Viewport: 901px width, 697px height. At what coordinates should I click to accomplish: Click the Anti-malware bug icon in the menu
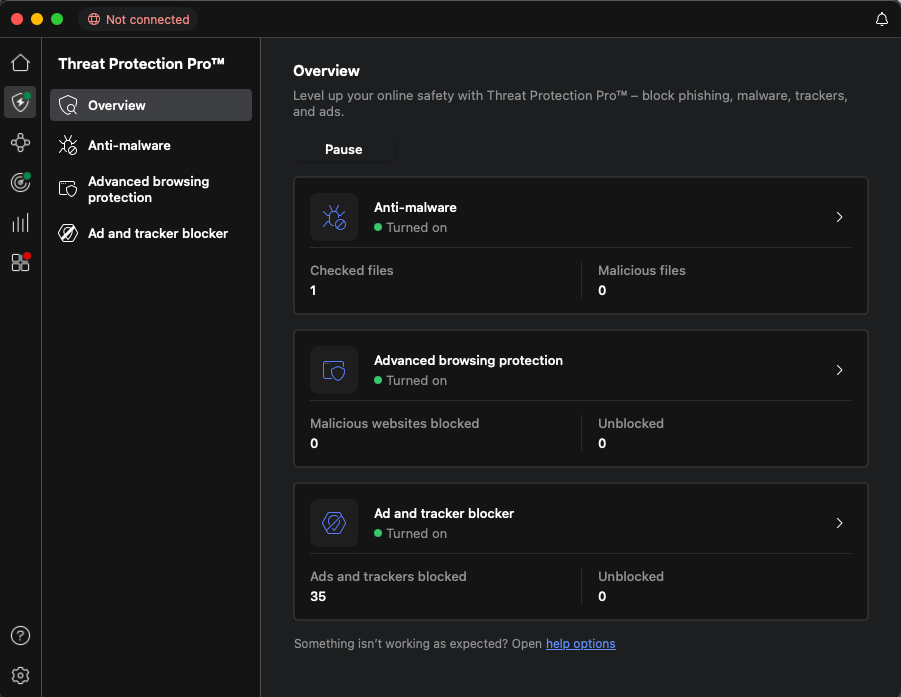(x=68, y=145)
